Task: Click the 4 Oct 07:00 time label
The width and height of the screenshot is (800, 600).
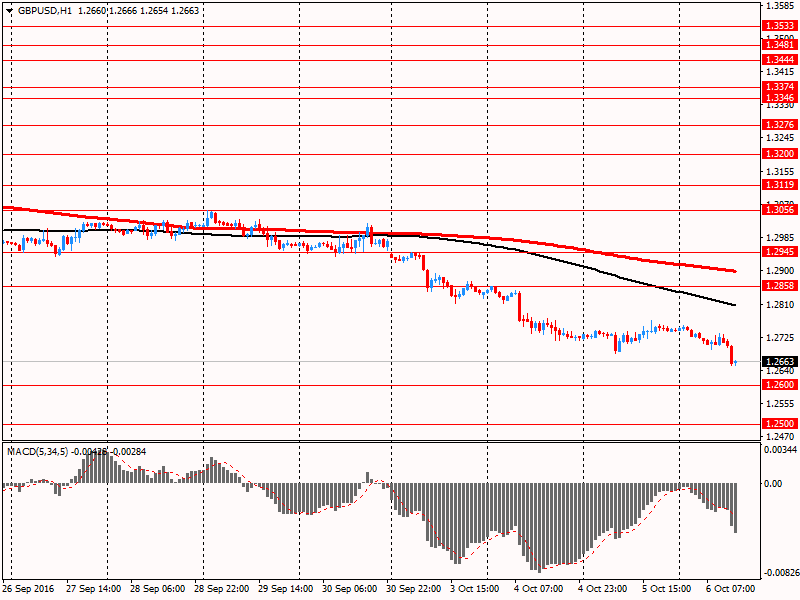Action: tap(539, 589)
